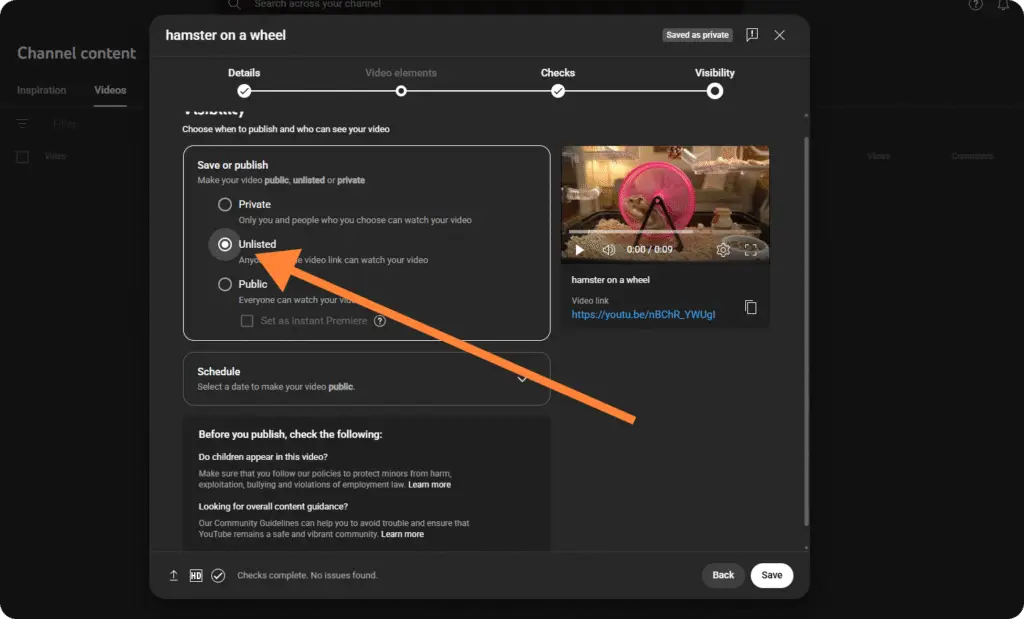The height and width of the screenshot is (619, 1024).
Task: Open the filter icon in the left sidebar
Action: pos(22,123)
